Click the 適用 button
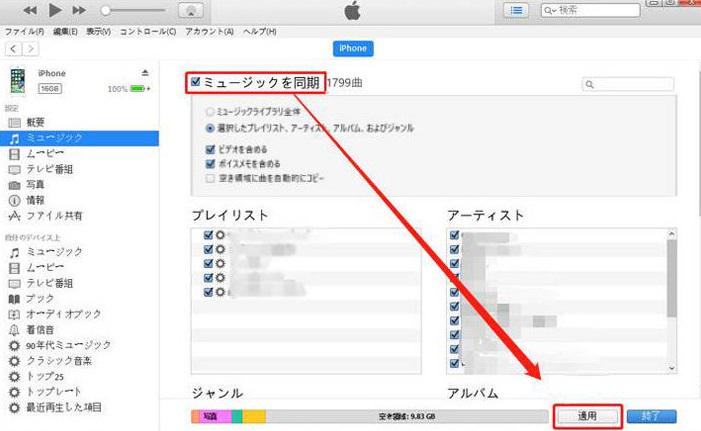 (588, 415)
